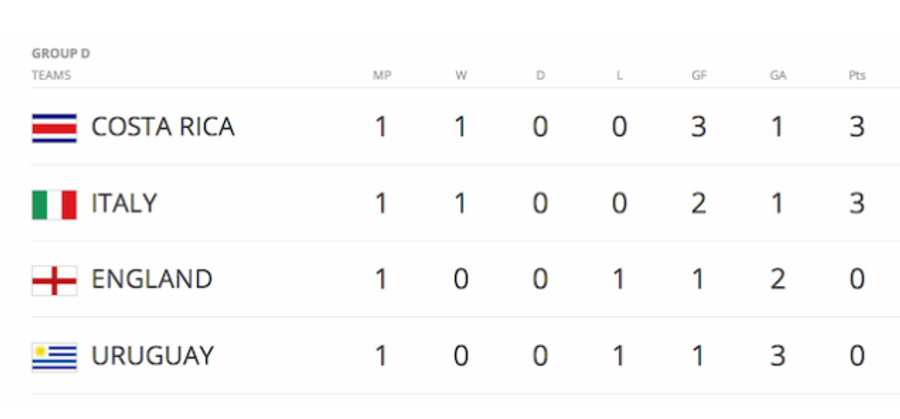The width and height of the screenshot is (900, 419).
Task: Click Costa Rica's goals for value
Action: (x=699, y=127)
